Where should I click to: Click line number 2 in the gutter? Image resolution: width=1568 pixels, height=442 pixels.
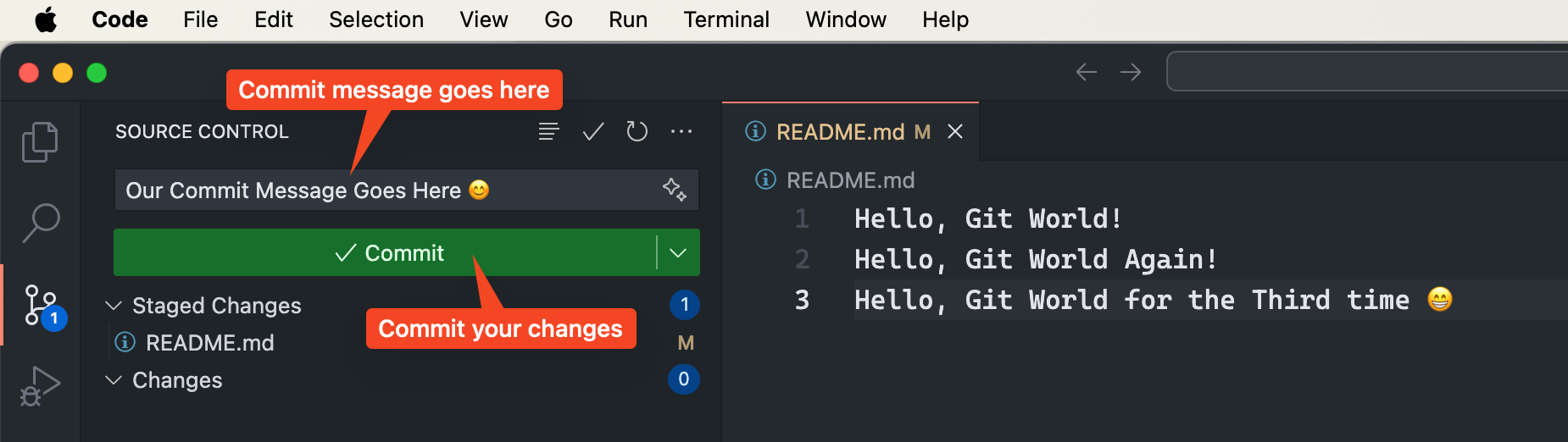coord(802,259)
